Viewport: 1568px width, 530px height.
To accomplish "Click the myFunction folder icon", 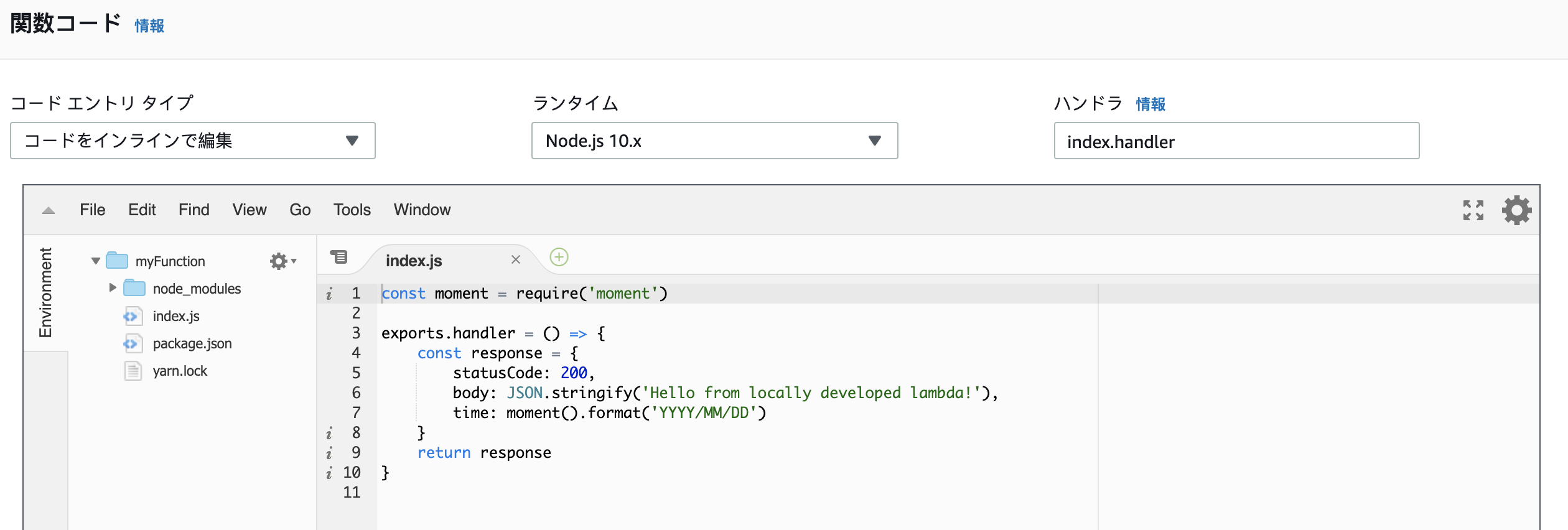I will (x=117, y=261).
